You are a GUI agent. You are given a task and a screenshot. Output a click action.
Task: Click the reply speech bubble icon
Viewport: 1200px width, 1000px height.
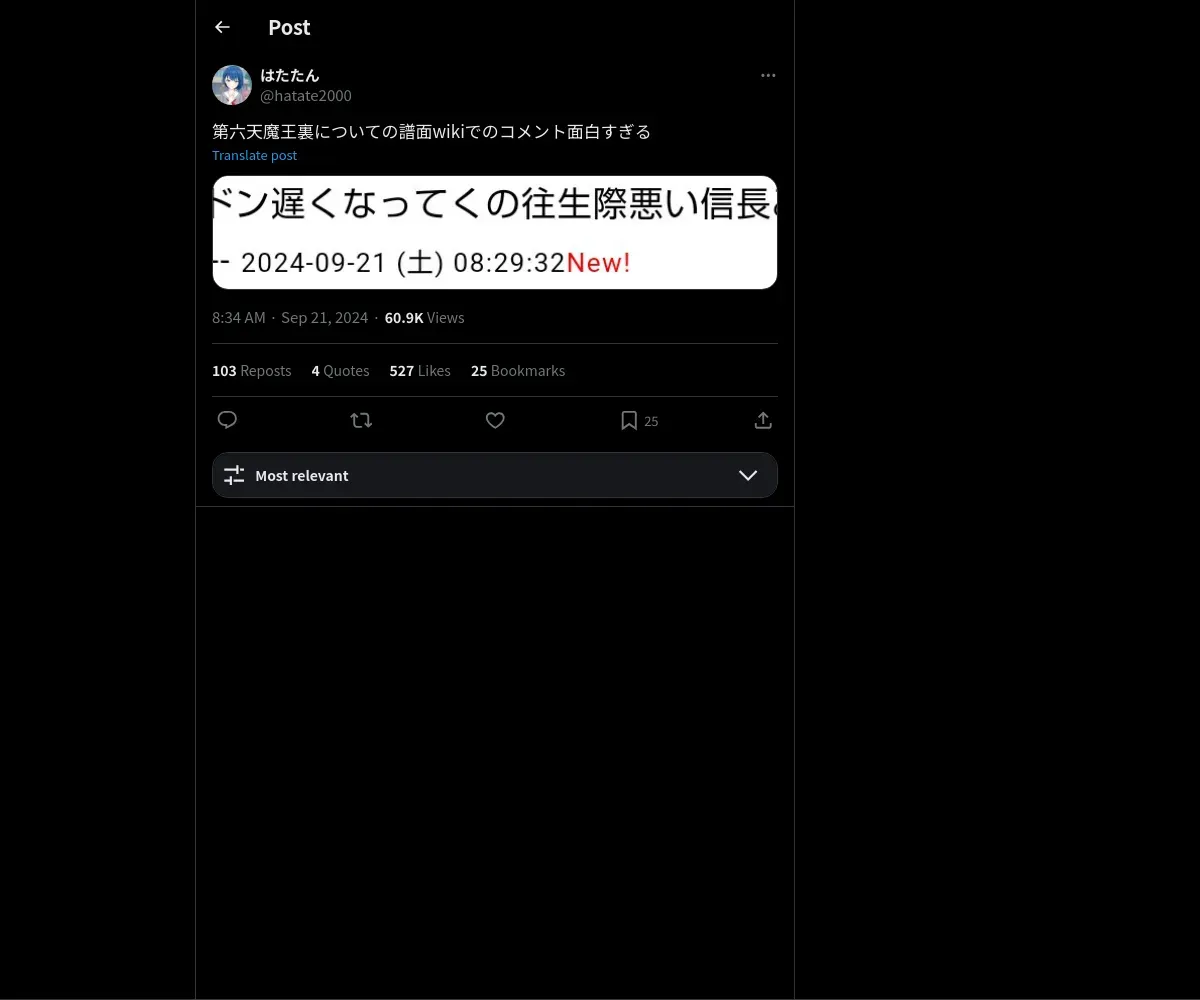coord(227,420)
